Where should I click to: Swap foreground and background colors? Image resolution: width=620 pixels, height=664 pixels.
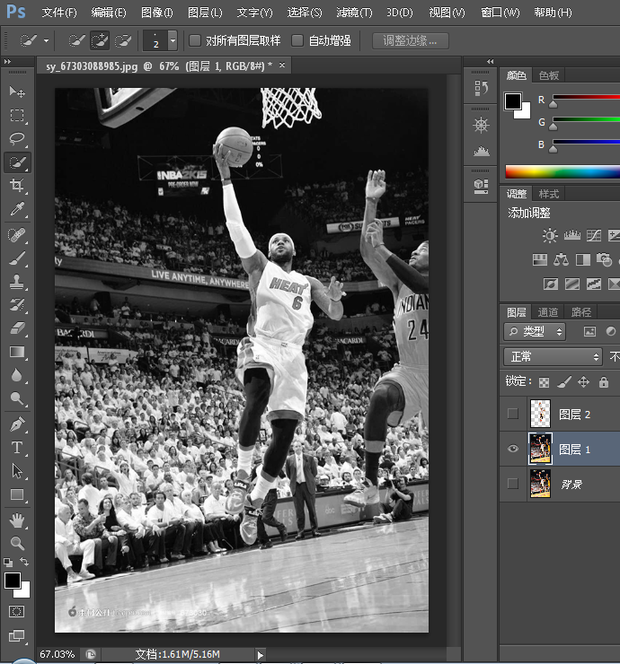(x=25, y=562)
